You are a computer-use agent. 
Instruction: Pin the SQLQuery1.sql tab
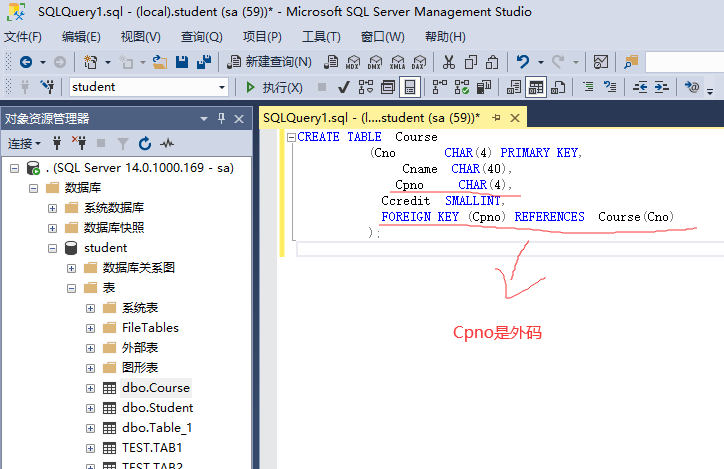[496, 118]
